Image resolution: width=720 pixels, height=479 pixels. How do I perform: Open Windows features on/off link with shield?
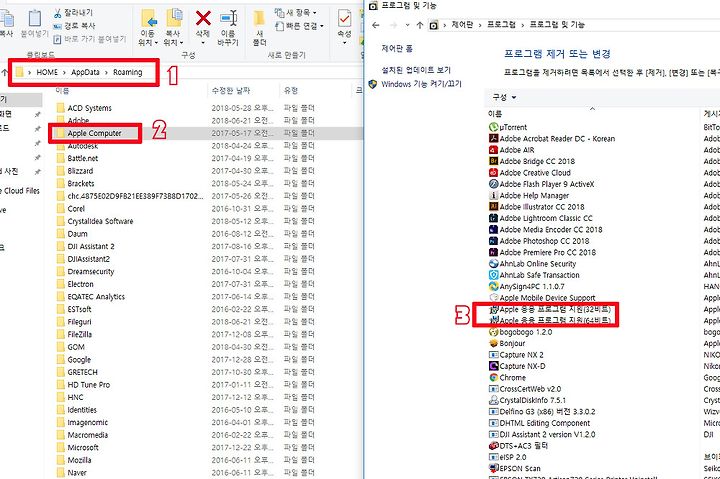pyautogui.click(x=415, y=84)
